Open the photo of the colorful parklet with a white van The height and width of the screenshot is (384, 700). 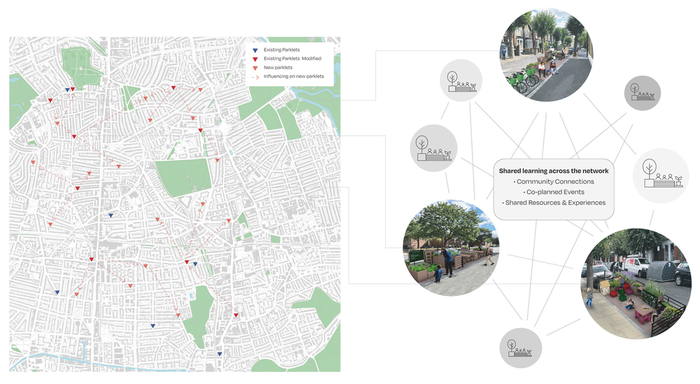point(636,284)
